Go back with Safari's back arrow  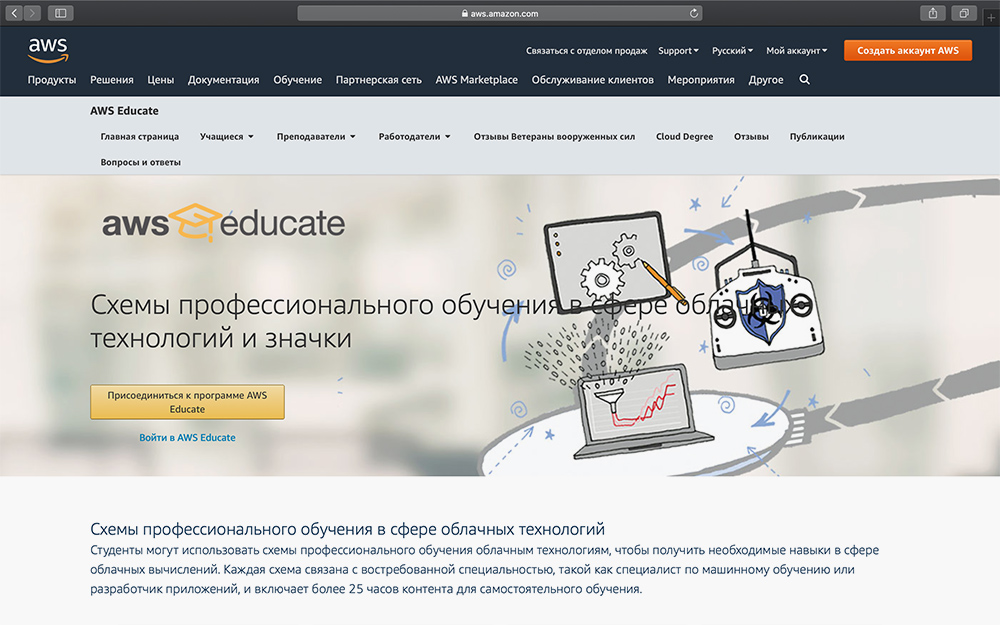14,13
